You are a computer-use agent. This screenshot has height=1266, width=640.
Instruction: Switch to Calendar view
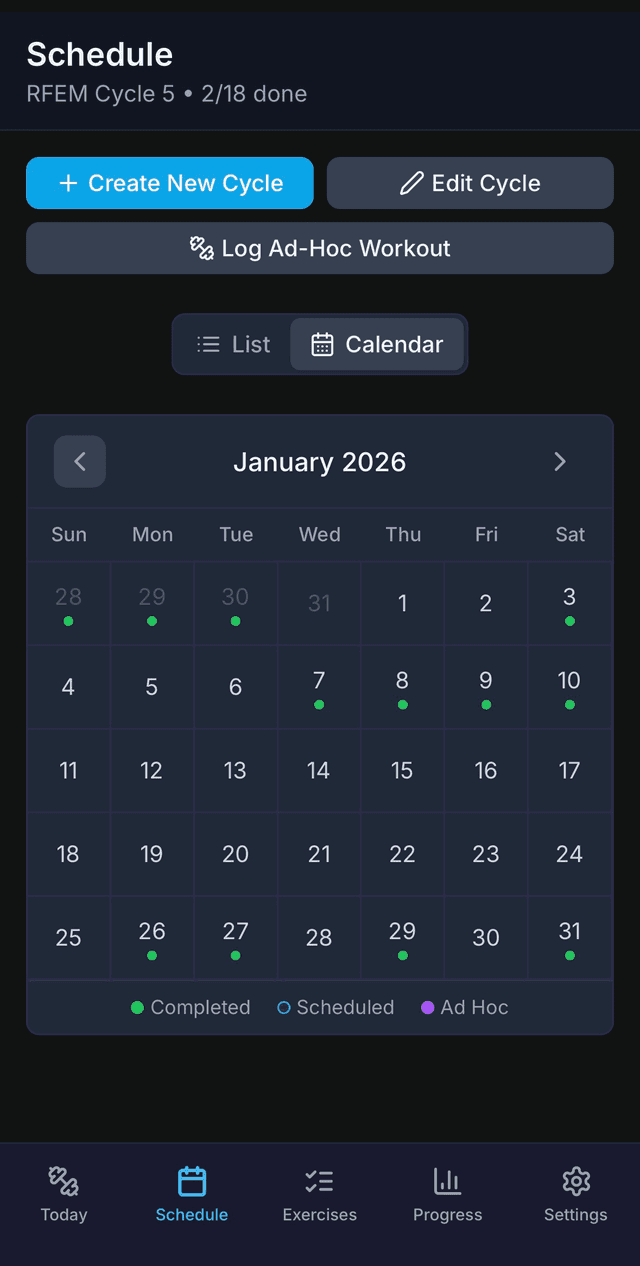[377, 344]
